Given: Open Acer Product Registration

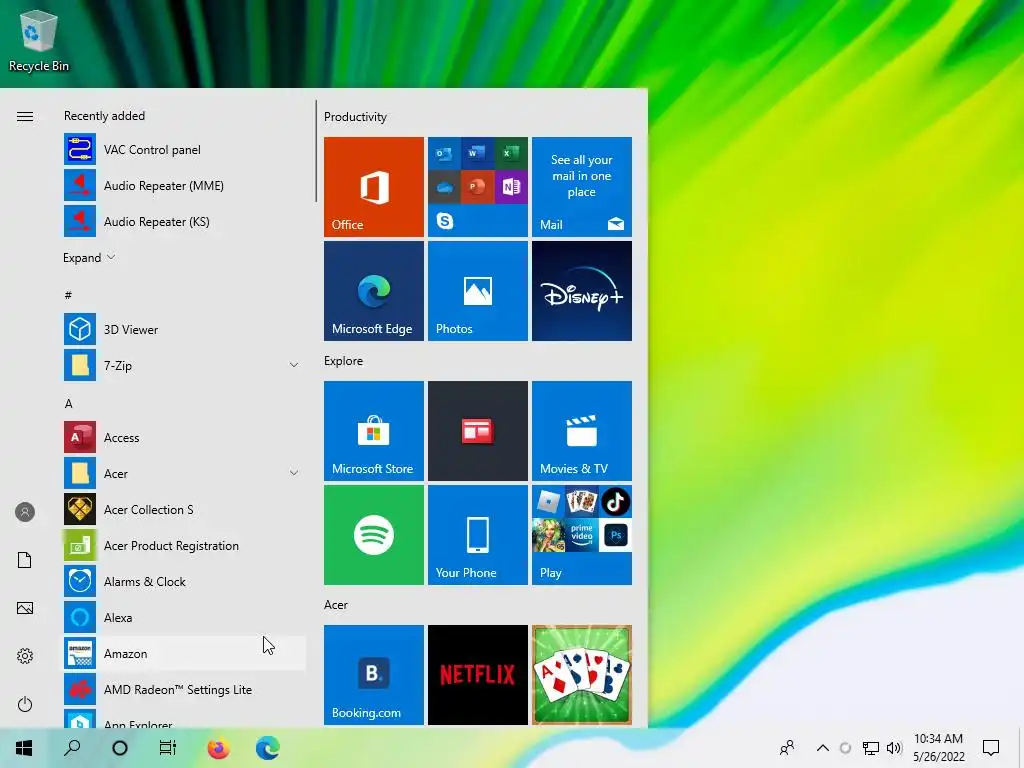Looking at the screenshot, I should click(x=184, y=545).
